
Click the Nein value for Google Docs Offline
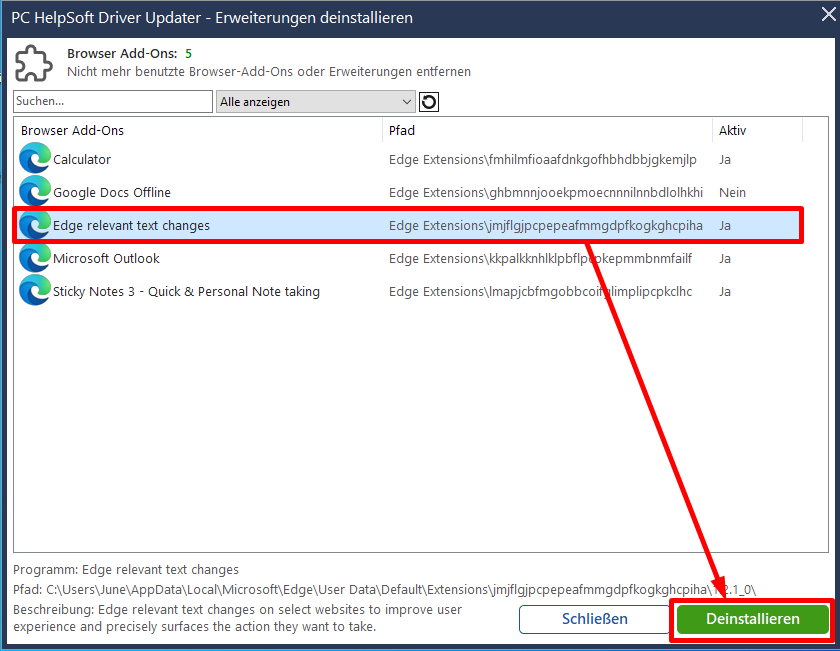point(732,192)
